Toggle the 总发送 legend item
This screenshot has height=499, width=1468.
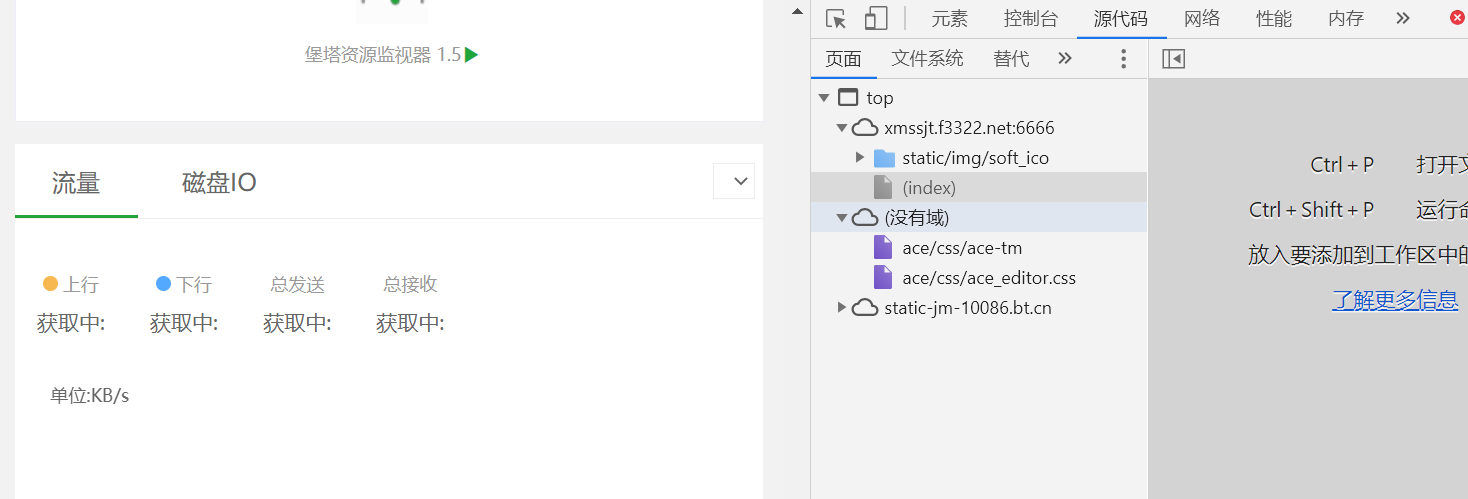[297, 285]
